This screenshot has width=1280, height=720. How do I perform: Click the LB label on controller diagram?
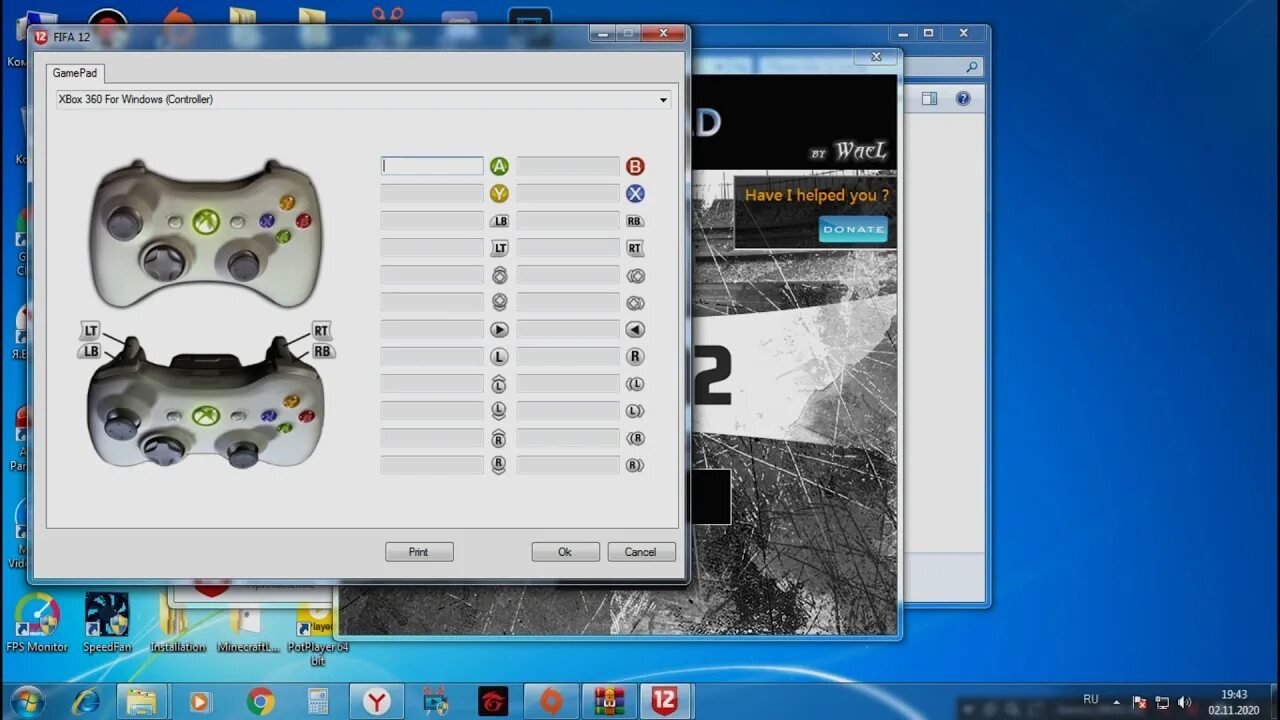click(90, 351)
